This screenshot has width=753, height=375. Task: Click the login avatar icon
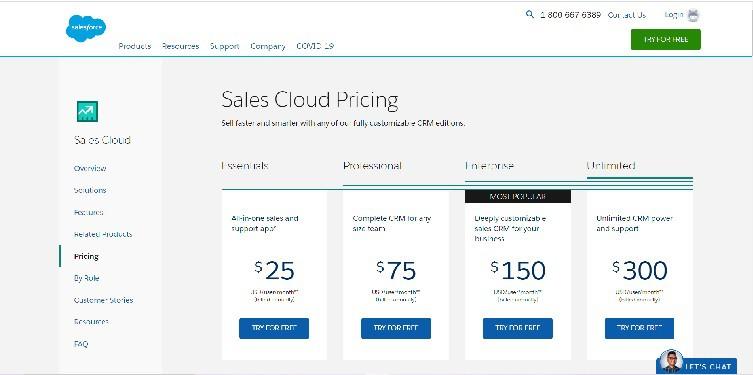tap(692, 15)
